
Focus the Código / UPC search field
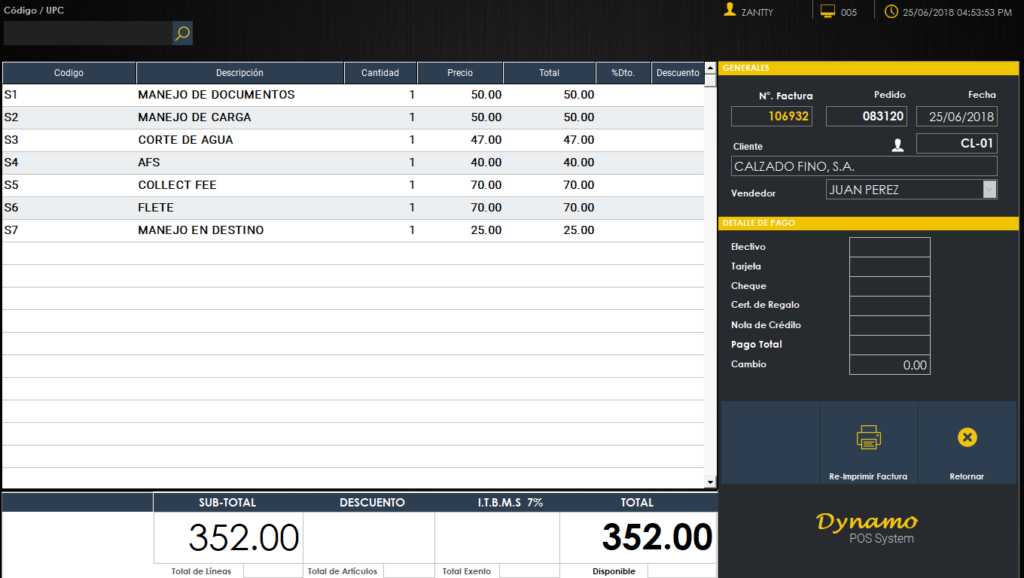click(x=87, y=33)
